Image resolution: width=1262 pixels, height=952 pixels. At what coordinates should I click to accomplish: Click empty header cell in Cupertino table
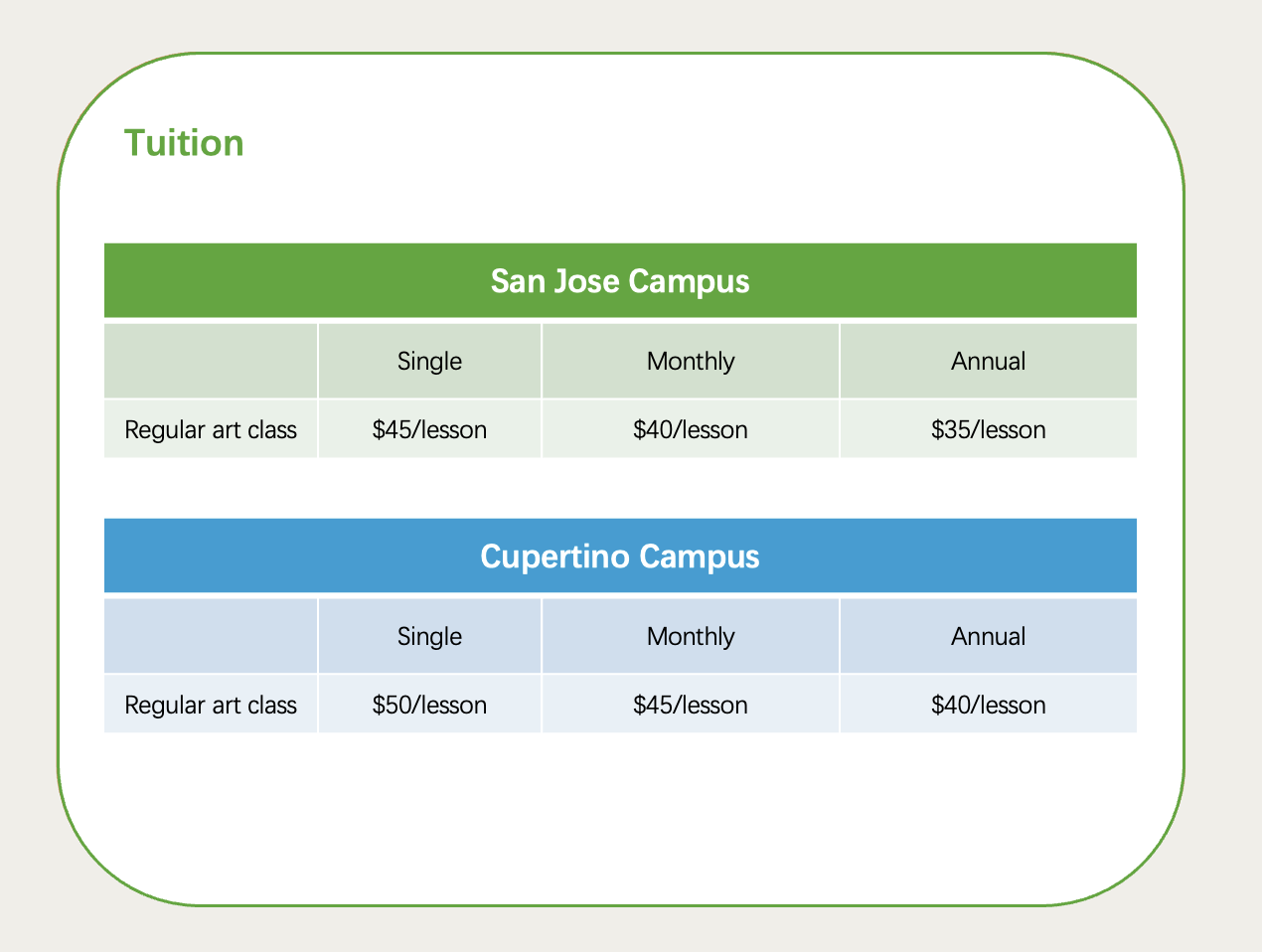[x=211, y=636]
